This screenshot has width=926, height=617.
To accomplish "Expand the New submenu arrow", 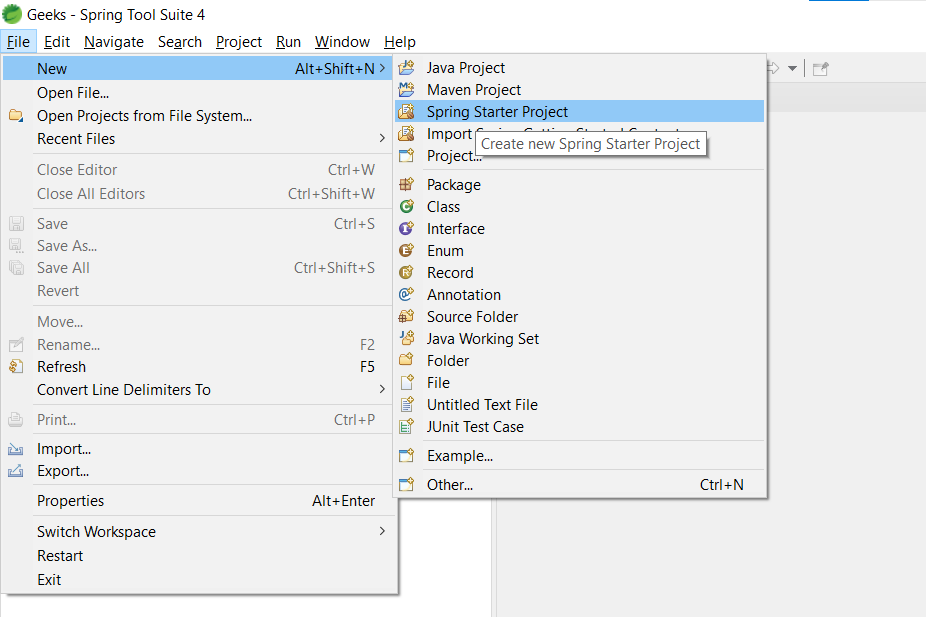I will (x=382, y=68).
